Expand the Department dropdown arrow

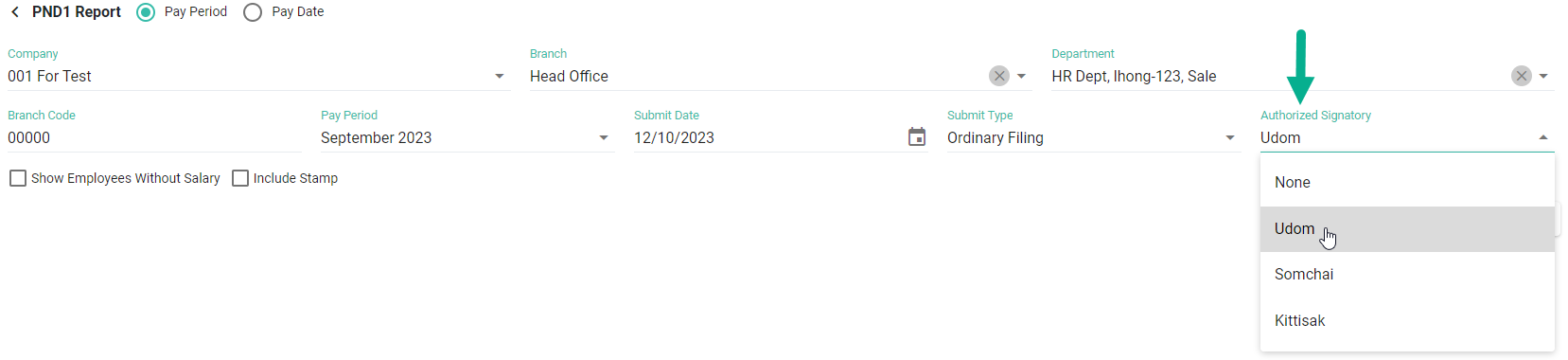(x=1543, y=76)
